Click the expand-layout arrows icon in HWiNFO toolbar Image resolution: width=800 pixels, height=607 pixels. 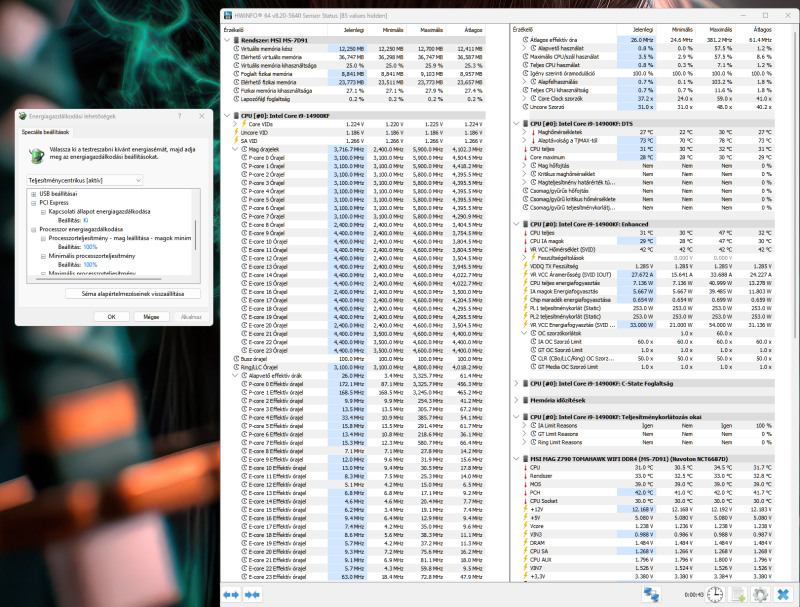(x=231, y=594)
